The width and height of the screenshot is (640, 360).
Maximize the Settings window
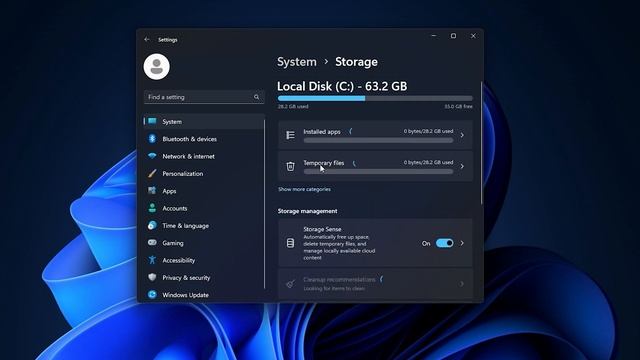[x=453, y=36]
